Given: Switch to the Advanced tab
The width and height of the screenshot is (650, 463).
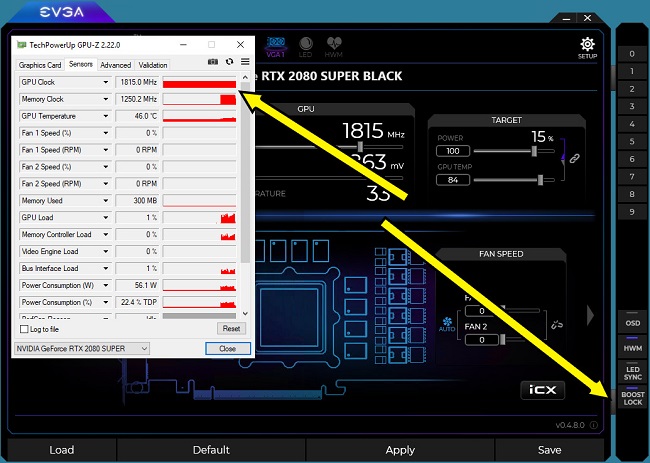Looking at the screenshot, I should coord(116,65).
